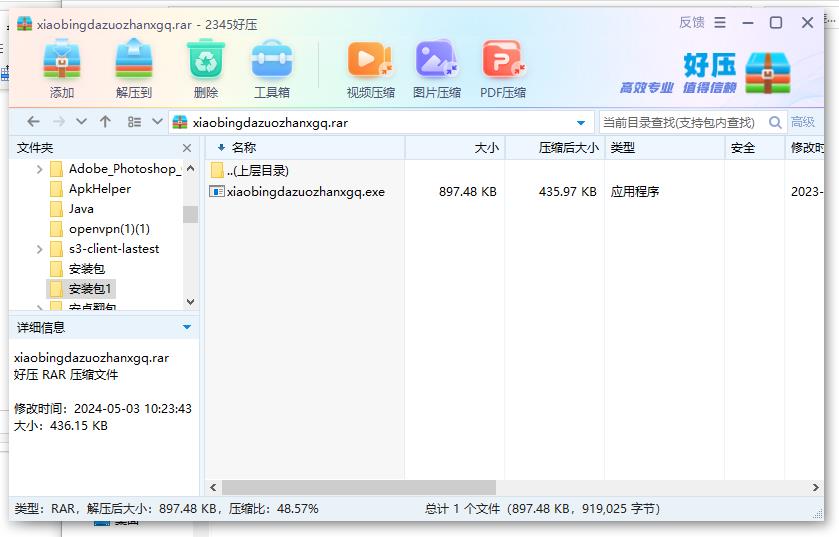
Task: Click the exe file application icon
Action: (x=216, y=191)
